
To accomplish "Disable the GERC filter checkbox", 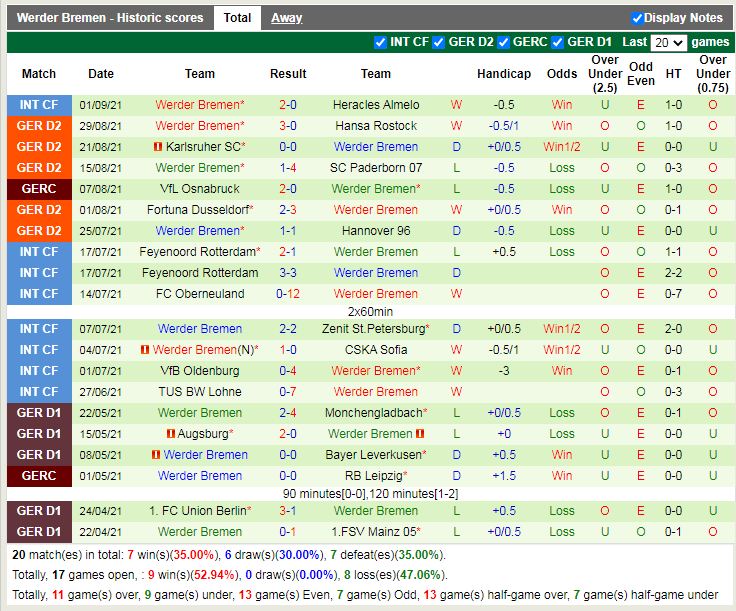I will [503, 42].
